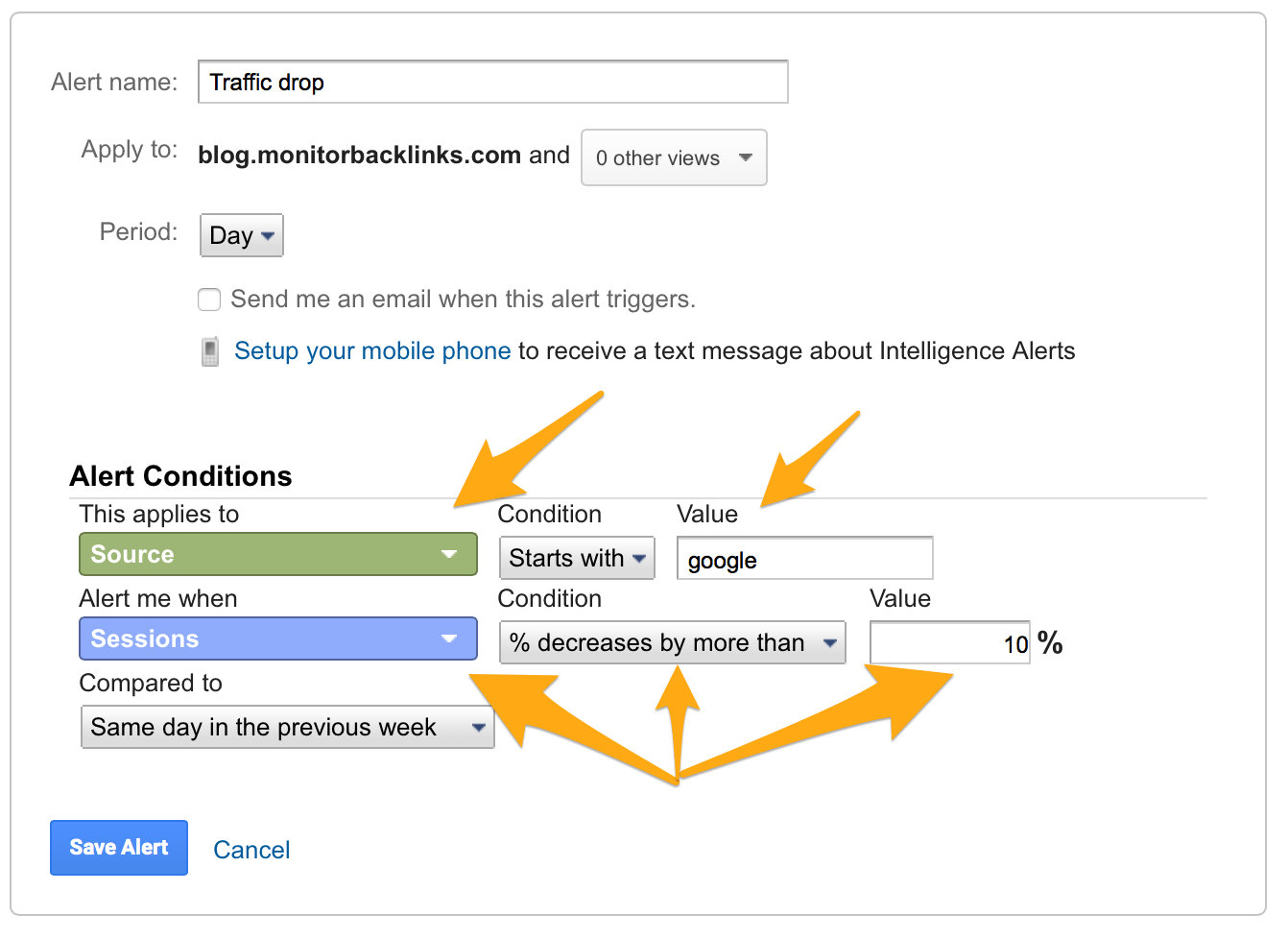Viewport: 1288px width, 939px height.
Task: Open Same day in previous week dropdown
Action: pyautogui.click(x=288, y=727)
